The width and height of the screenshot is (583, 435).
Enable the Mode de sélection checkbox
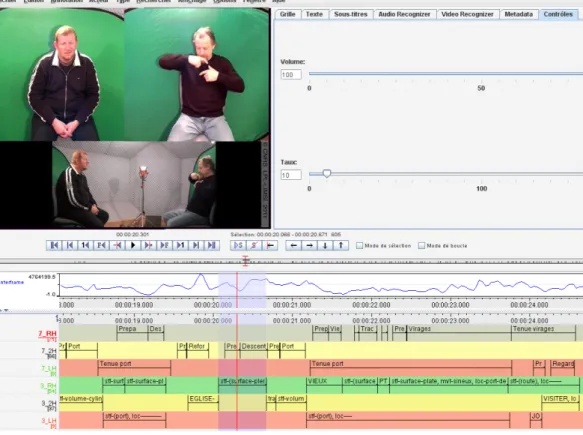[x=360, y=246]
